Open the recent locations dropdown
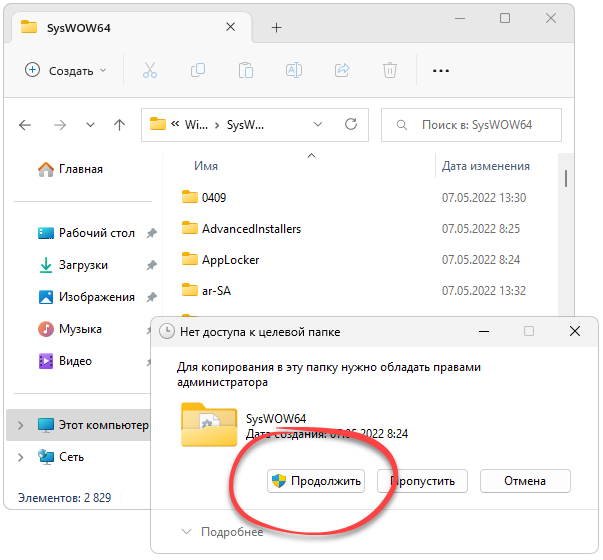This screenshot has height=560, width=603. (x=90, y=125)
